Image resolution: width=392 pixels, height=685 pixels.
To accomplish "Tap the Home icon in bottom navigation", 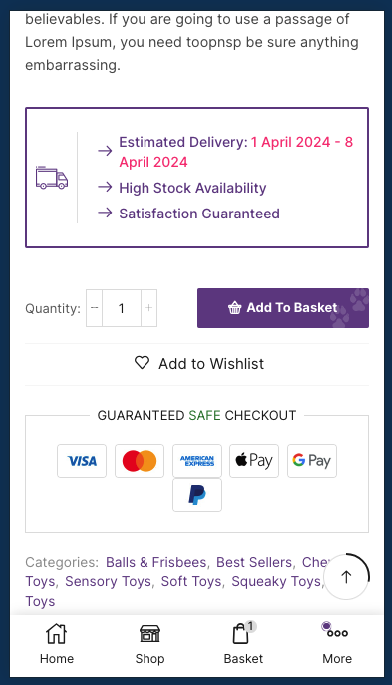I will 57,633.
